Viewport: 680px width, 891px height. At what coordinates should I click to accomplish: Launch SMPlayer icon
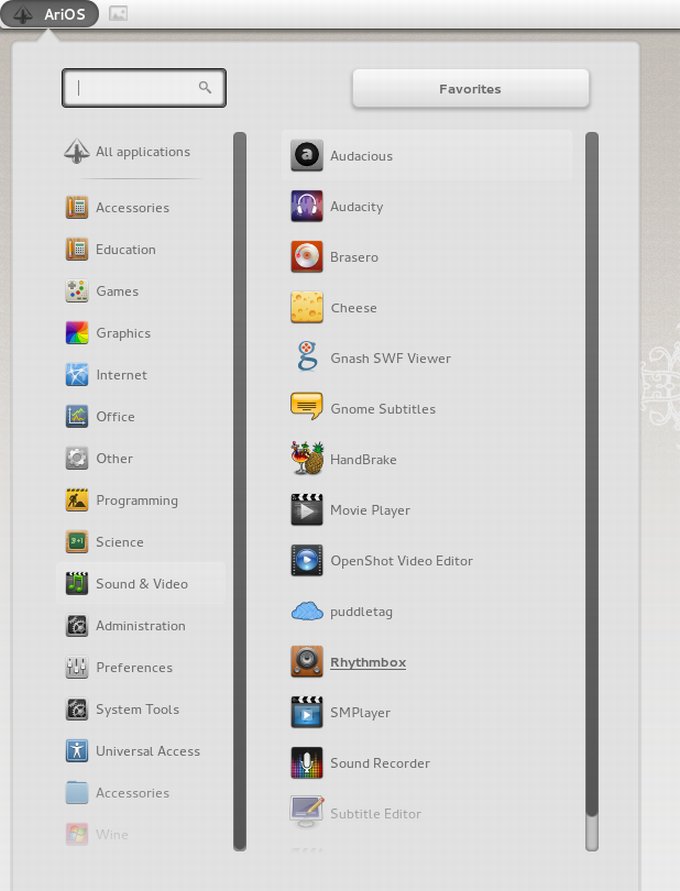click(307, 713)
